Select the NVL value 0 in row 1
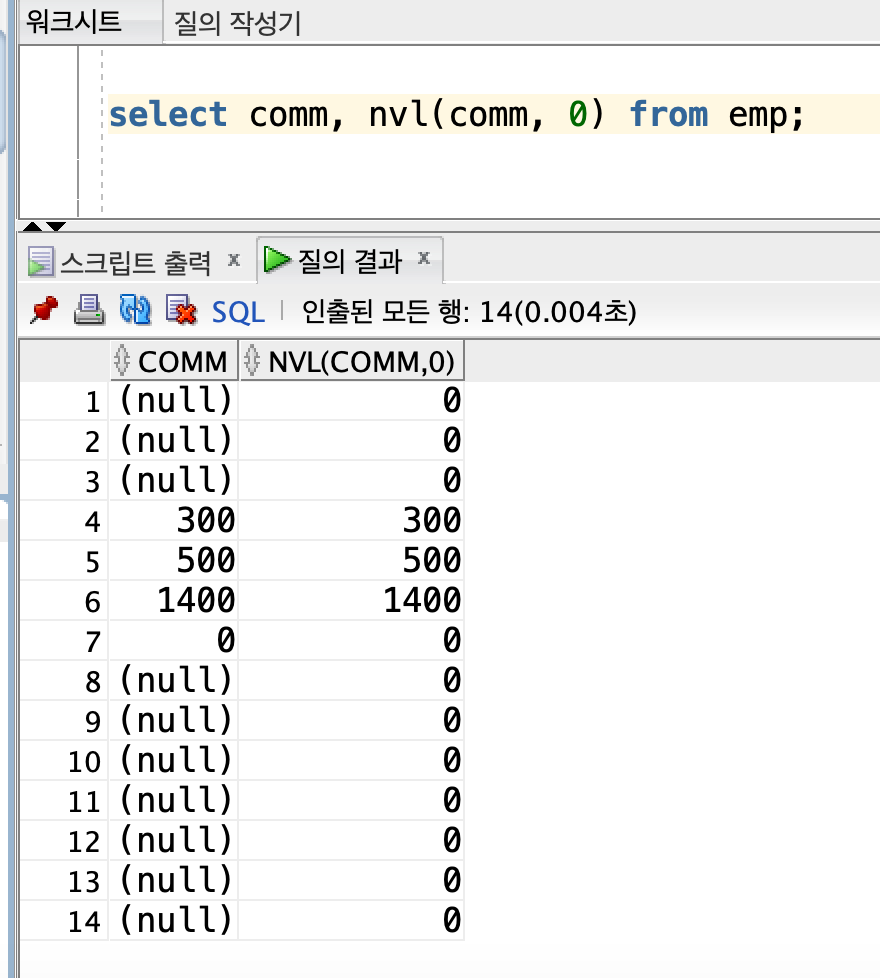The width and height of the screenshot is (880, 978). coord(352,400)
